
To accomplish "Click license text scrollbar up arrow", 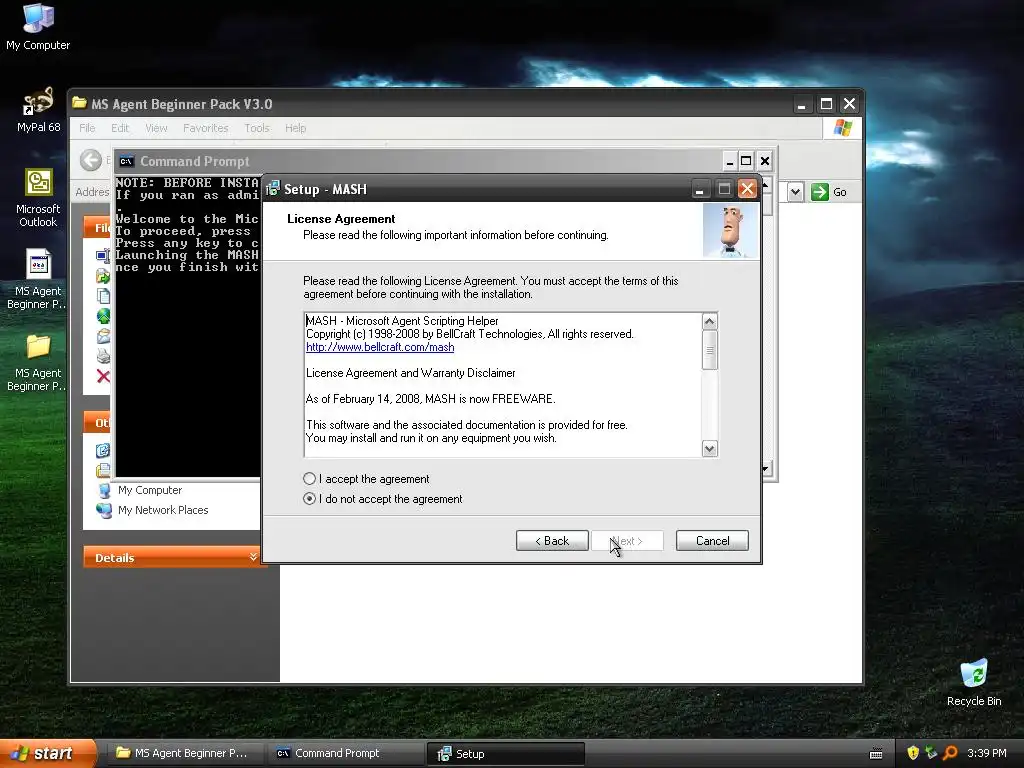I will [x=710, y=321].
